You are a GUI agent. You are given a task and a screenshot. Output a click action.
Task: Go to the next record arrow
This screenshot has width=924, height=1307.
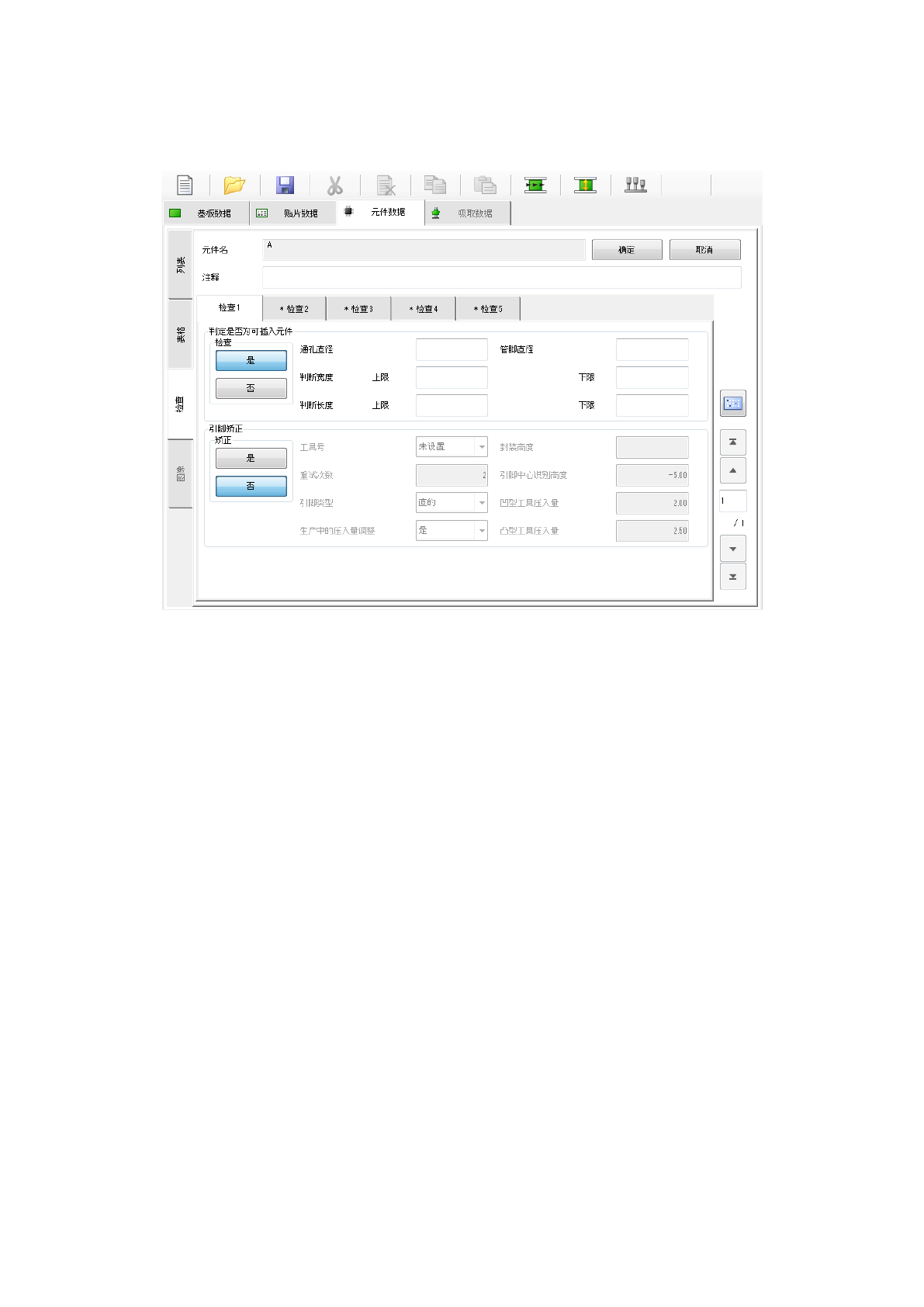(x=733, y=549)
